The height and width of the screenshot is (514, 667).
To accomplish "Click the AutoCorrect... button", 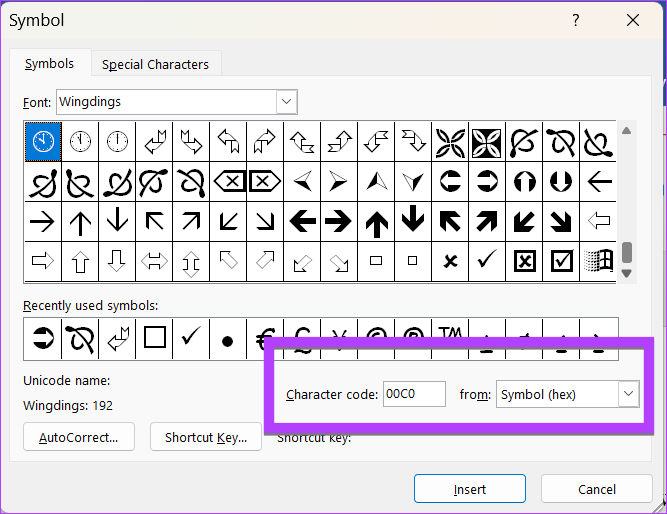I will click(79, 437).
